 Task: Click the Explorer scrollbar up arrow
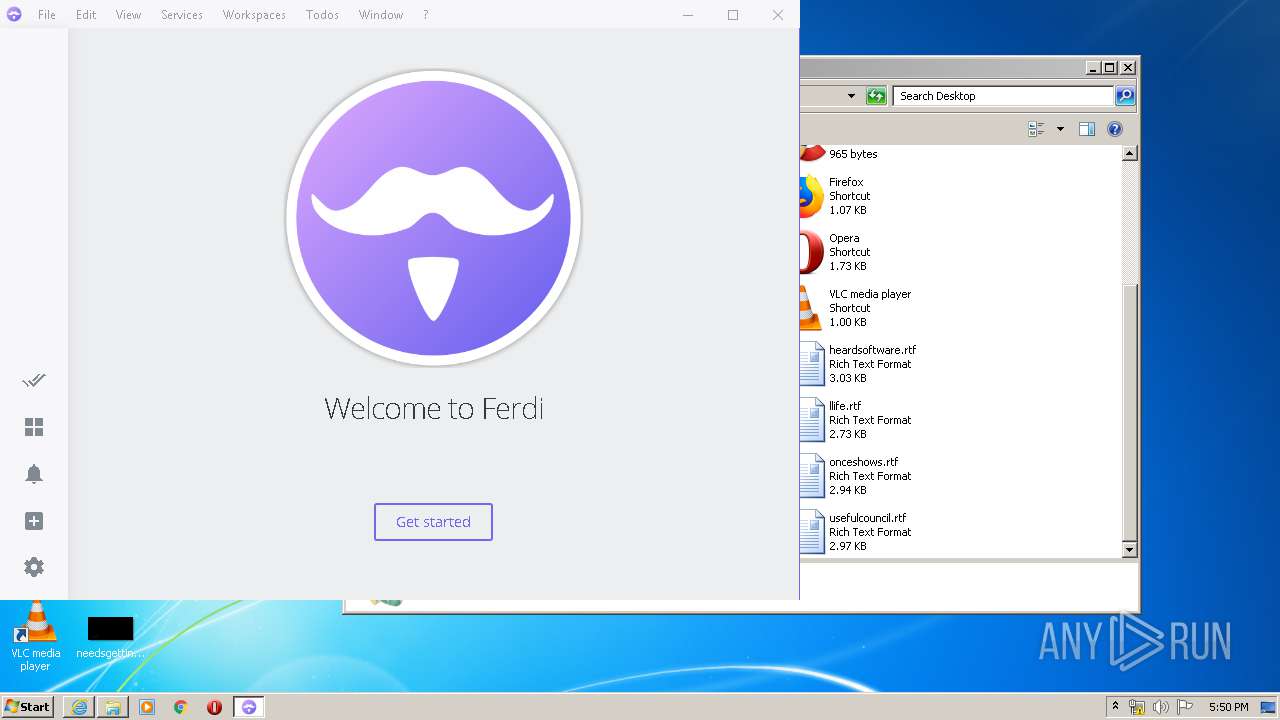[x=1130, y=154]
